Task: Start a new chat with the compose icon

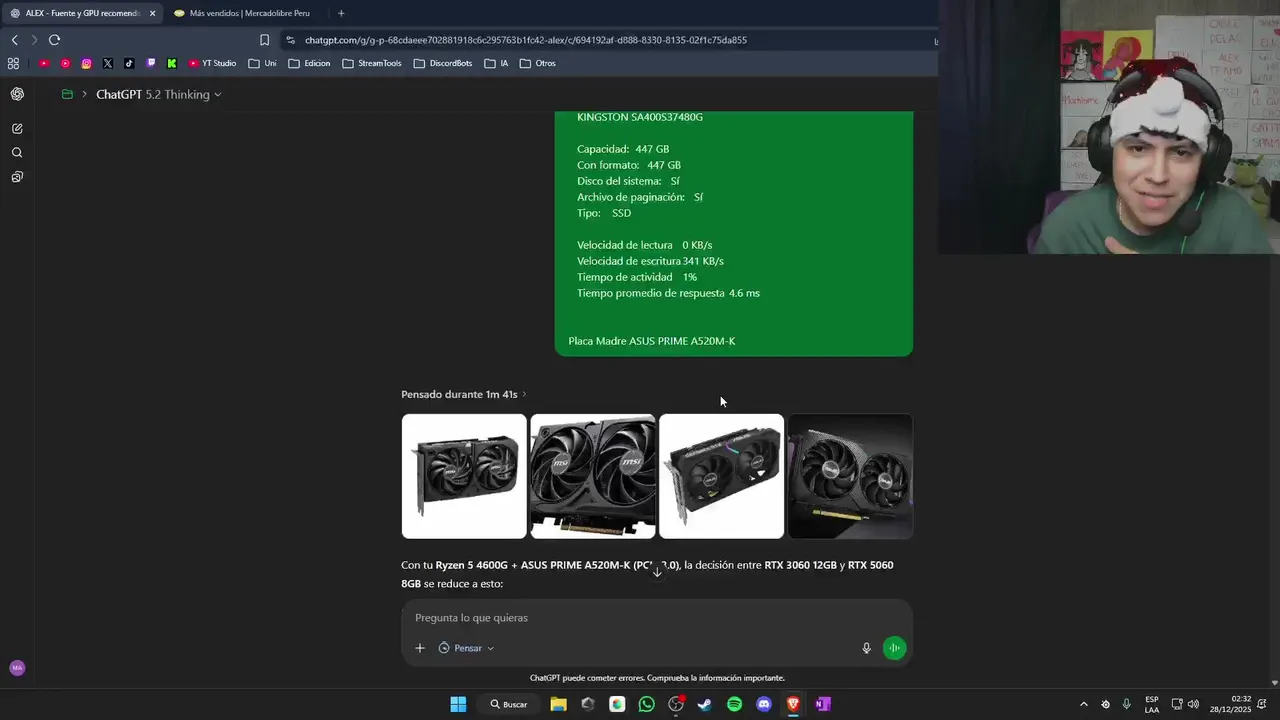Action: tap(17, 129)
